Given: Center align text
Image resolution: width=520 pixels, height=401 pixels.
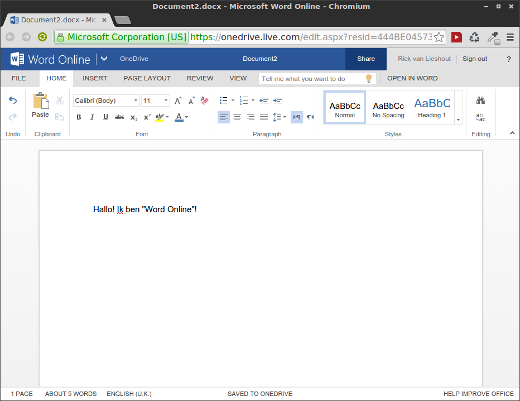Looking at the screenshot, I should [237, 117].
